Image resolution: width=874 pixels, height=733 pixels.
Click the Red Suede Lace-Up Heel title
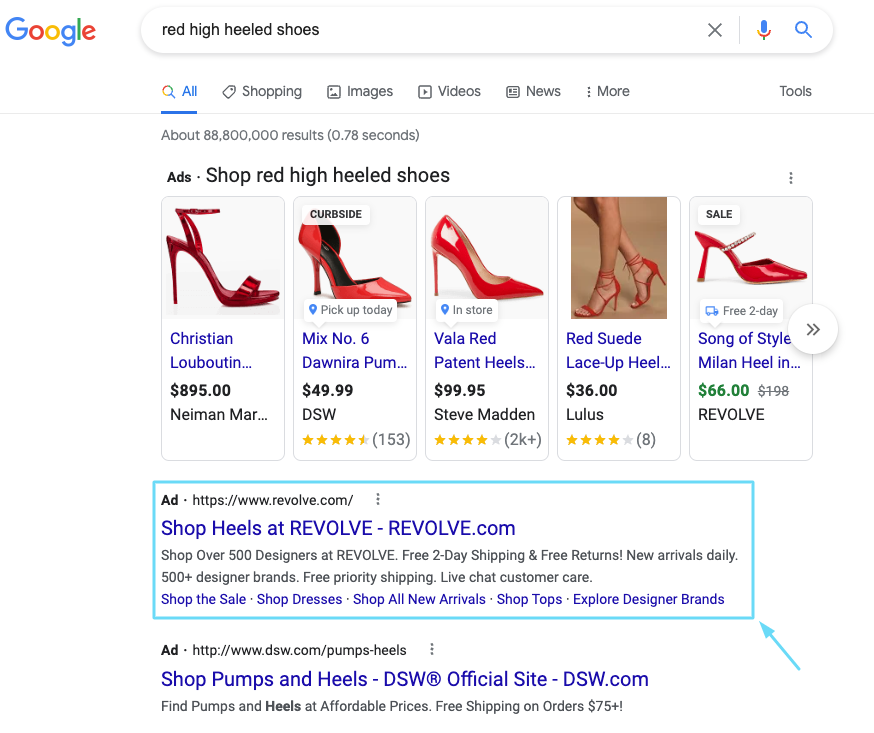tap(619, 351)
